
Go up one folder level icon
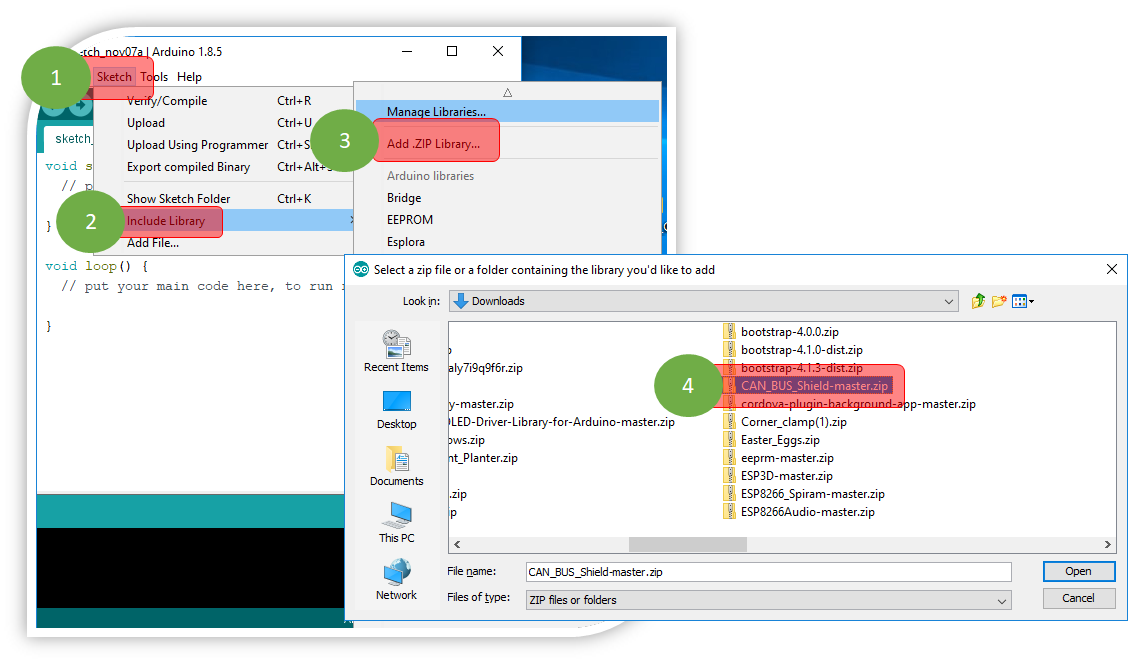pyautogui.click(x=978, y=301)
